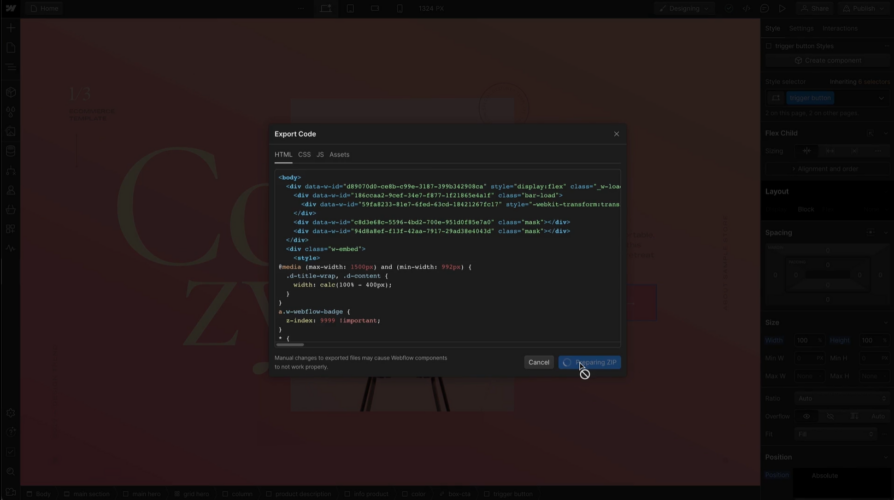
Task: Open the Ecommerce basket icon
Action: coord(10,210)
